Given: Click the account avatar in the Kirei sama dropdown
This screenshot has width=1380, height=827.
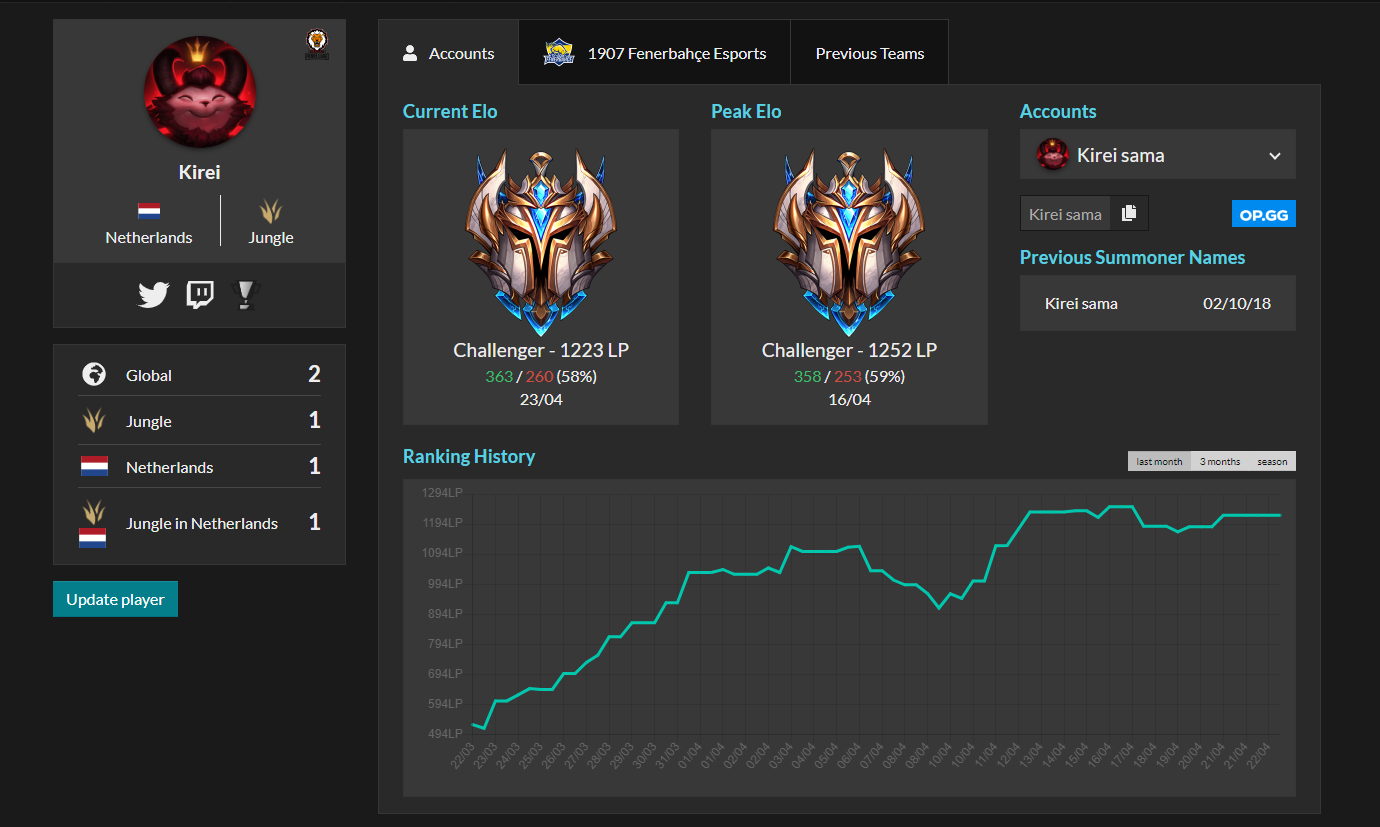Looking at the screenshot, I should pos(1053,155).
